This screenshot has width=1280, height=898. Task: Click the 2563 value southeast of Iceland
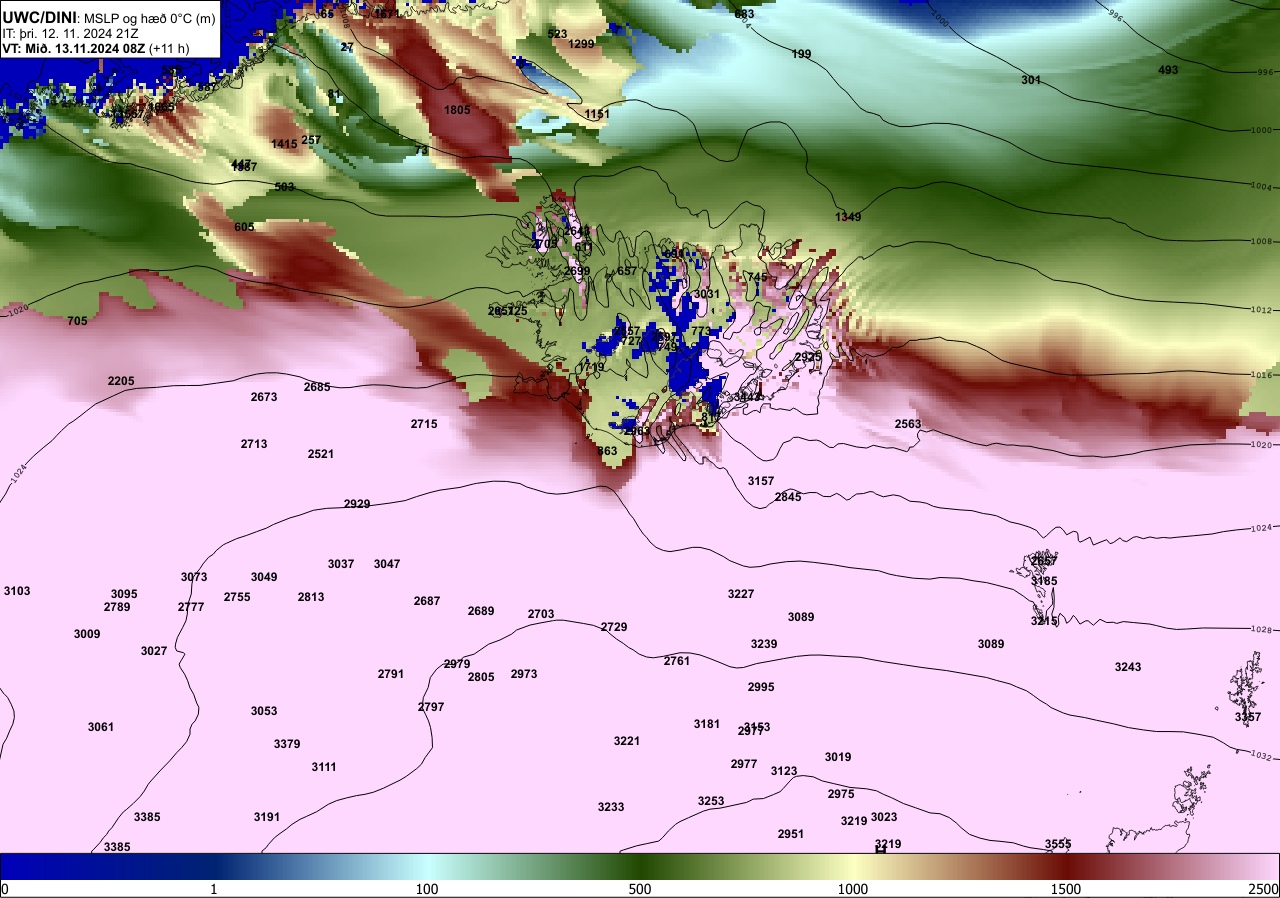coord(908,424)
